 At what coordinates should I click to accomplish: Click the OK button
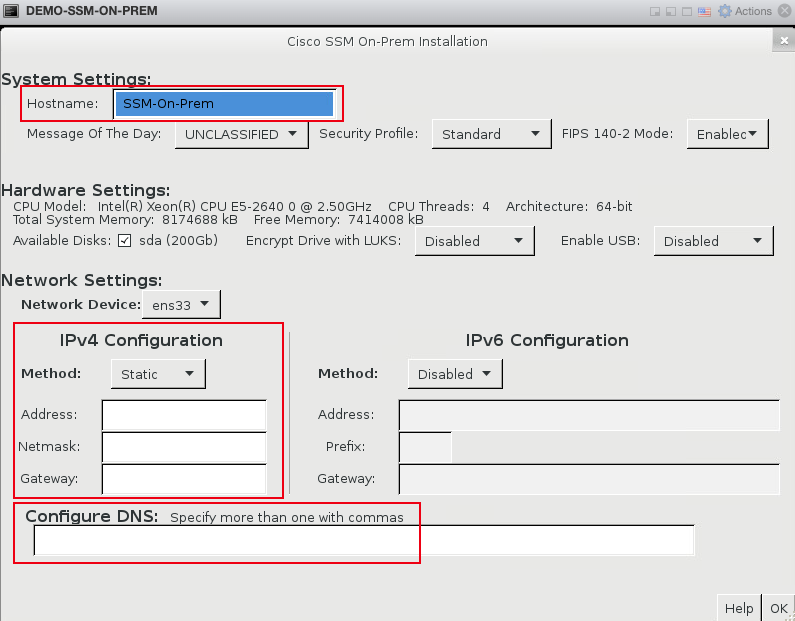point(778,608)
